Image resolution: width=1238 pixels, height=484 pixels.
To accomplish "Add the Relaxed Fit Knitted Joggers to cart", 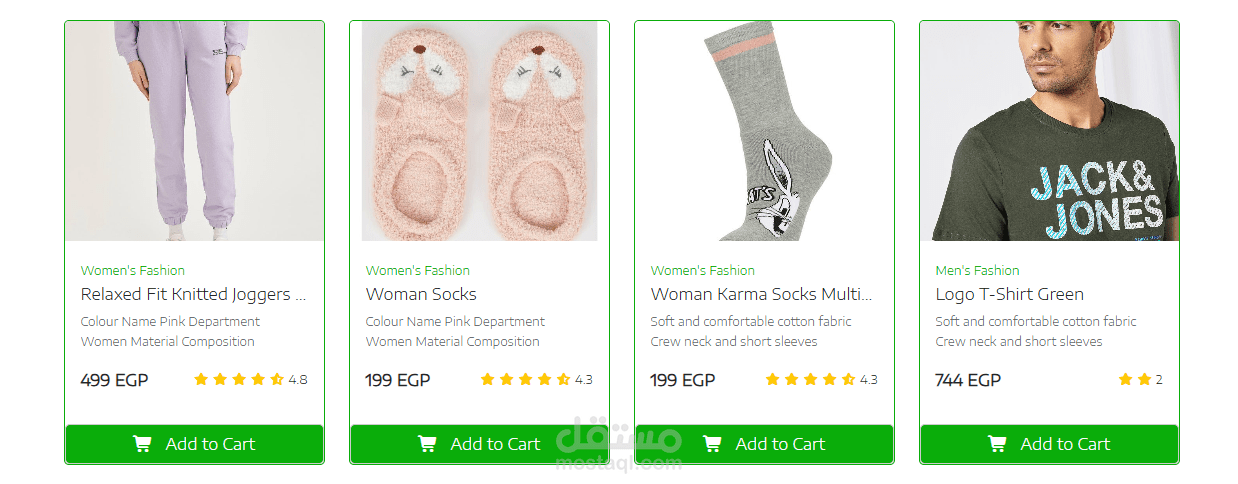I will (194, 444).
